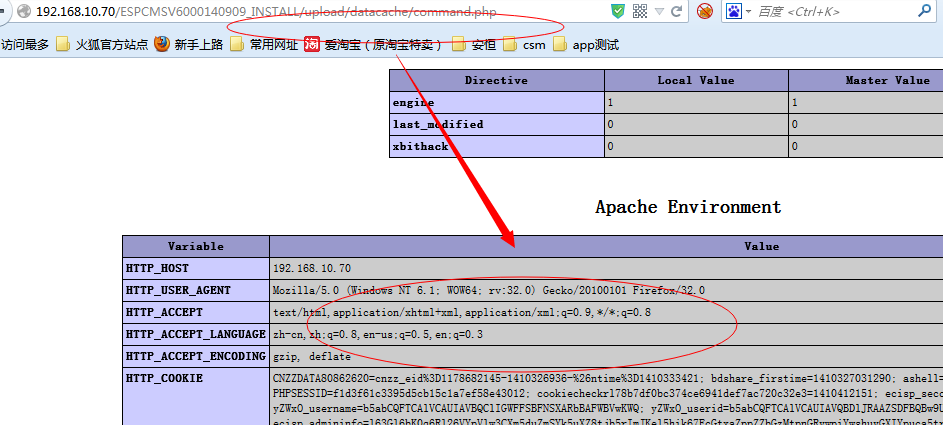The image size is (943, 425).
Task: Click the red 淘 Taobao icon
Action: coord(312,44)
